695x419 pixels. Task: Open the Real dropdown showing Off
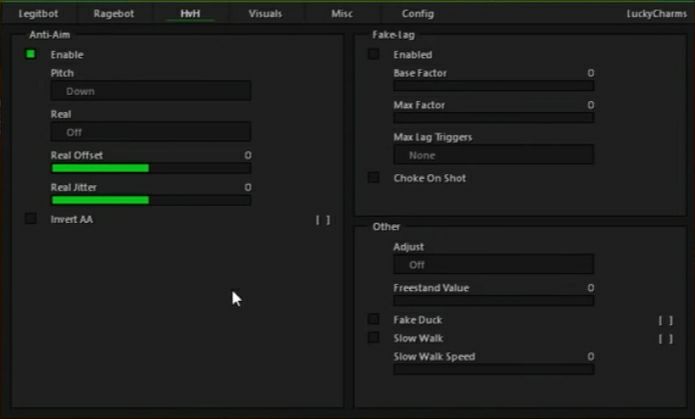coord(151,132)
